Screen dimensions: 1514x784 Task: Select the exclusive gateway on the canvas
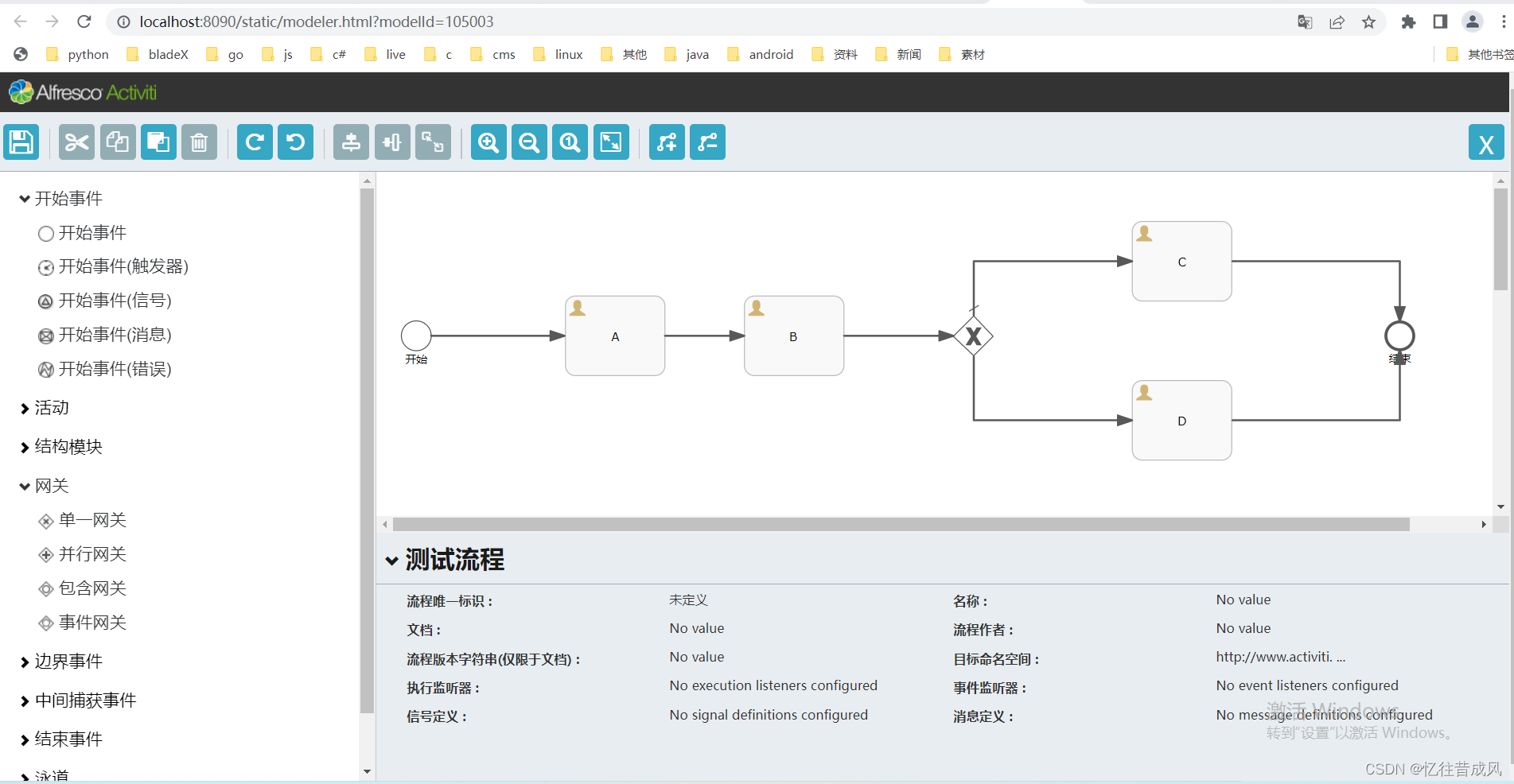point(974,336)
